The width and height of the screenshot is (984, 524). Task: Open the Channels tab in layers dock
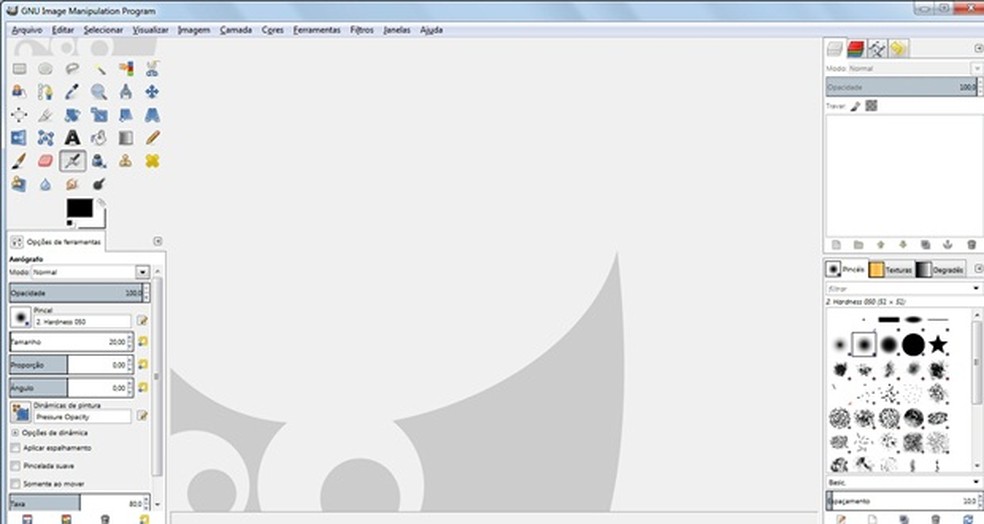(856, 48)
